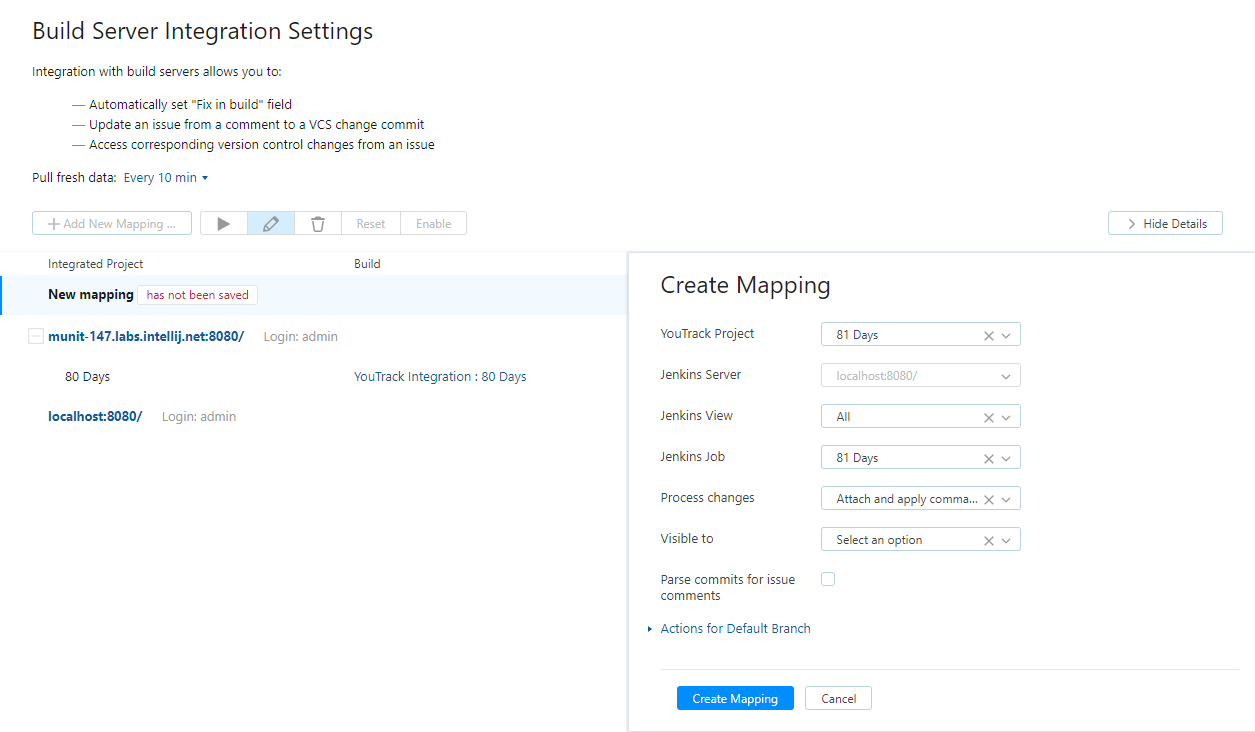Select the localhost:8080/ server entry

click(x=95, y=417)
